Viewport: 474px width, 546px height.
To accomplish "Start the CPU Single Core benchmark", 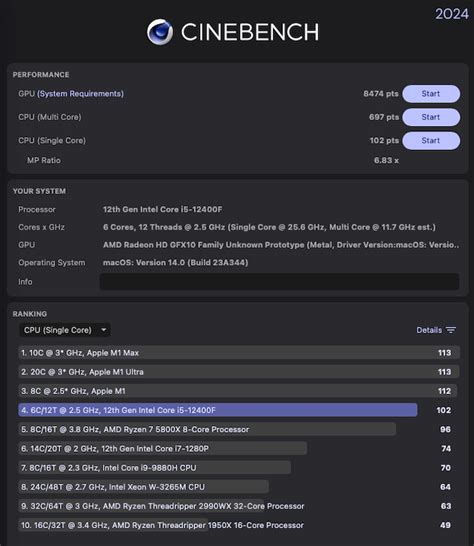I will (431, 140).
